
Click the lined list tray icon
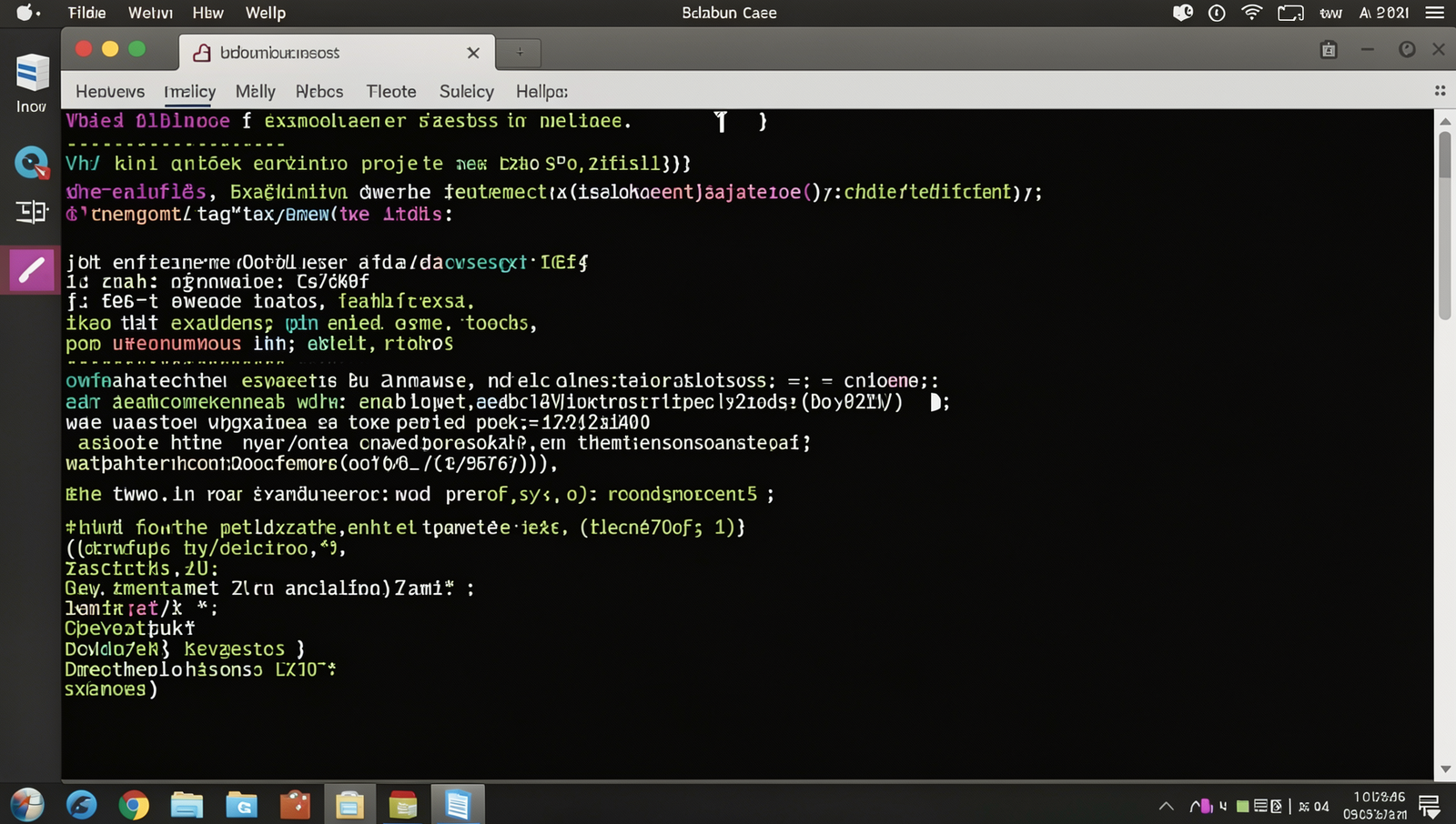[x=1260, y=806]
